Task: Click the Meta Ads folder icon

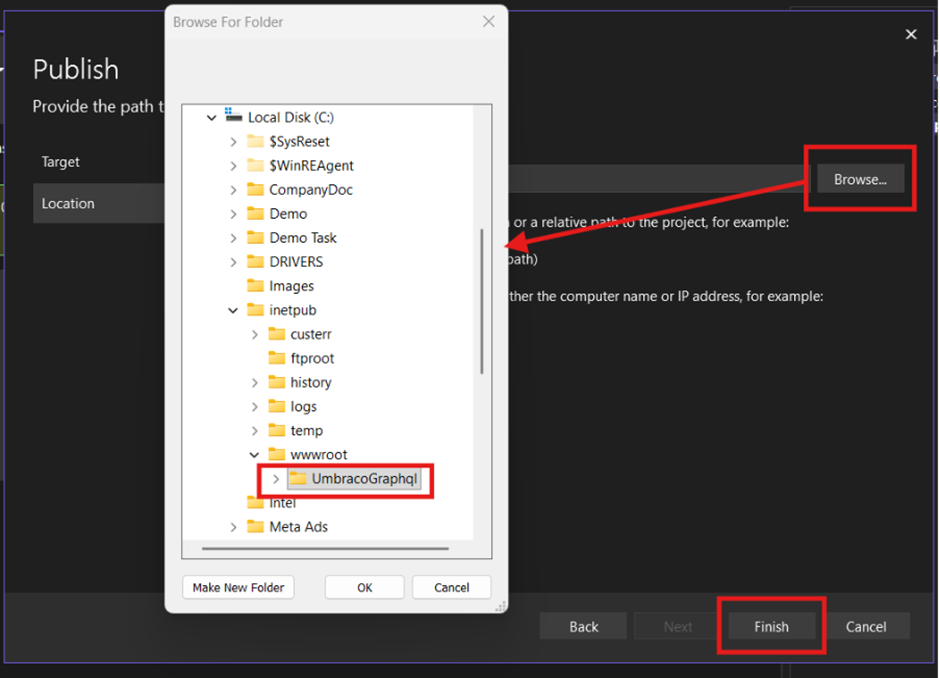Action: (256, 527)
